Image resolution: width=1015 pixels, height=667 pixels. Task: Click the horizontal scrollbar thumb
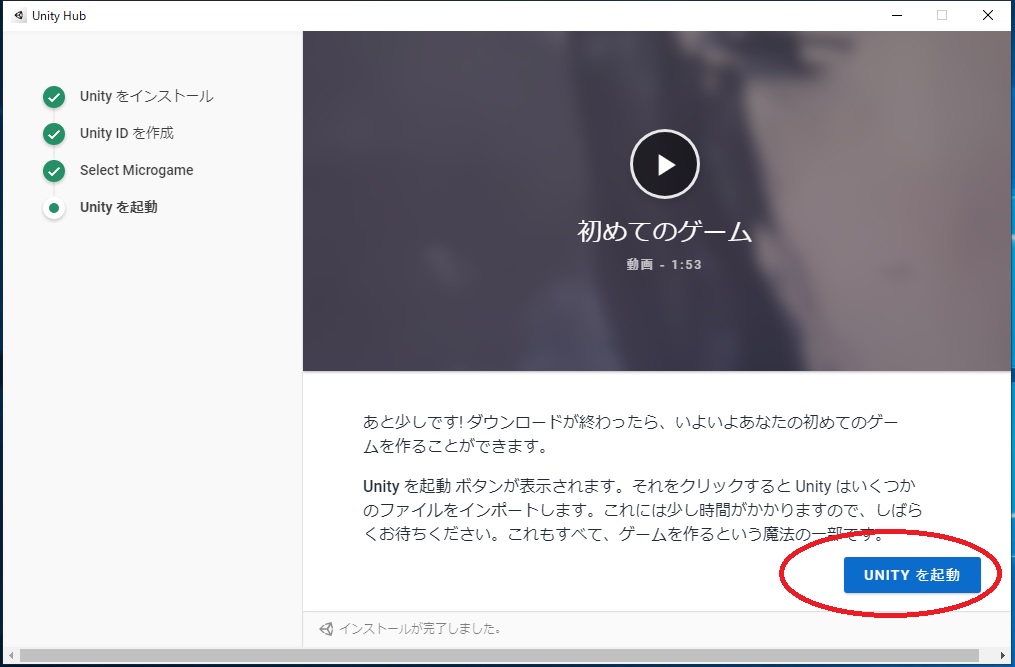click(x=500, y=655)
